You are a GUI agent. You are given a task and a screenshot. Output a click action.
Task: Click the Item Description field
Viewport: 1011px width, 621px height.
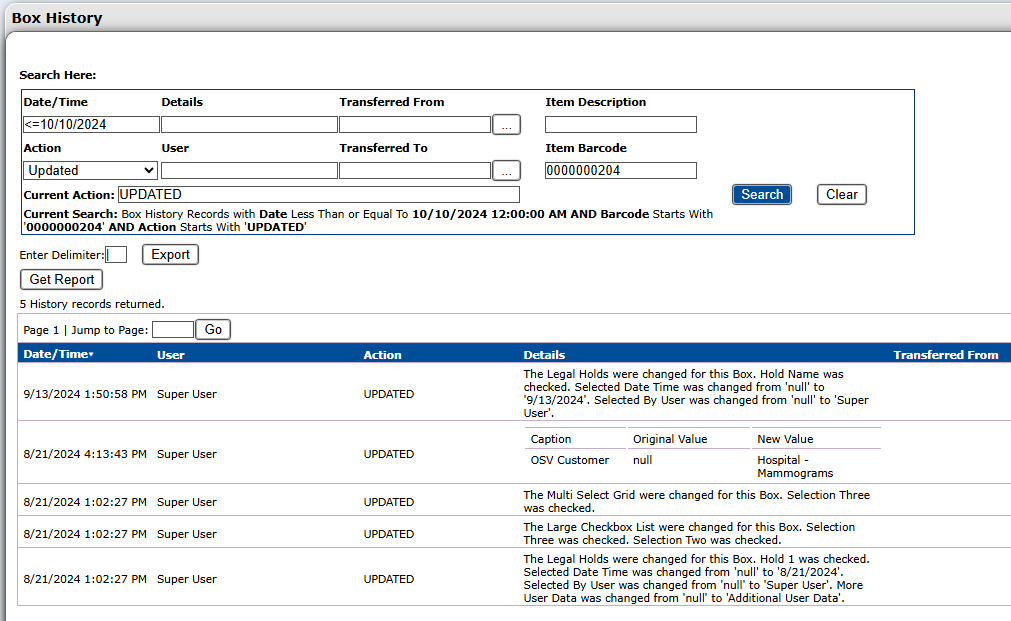(620, 125)
